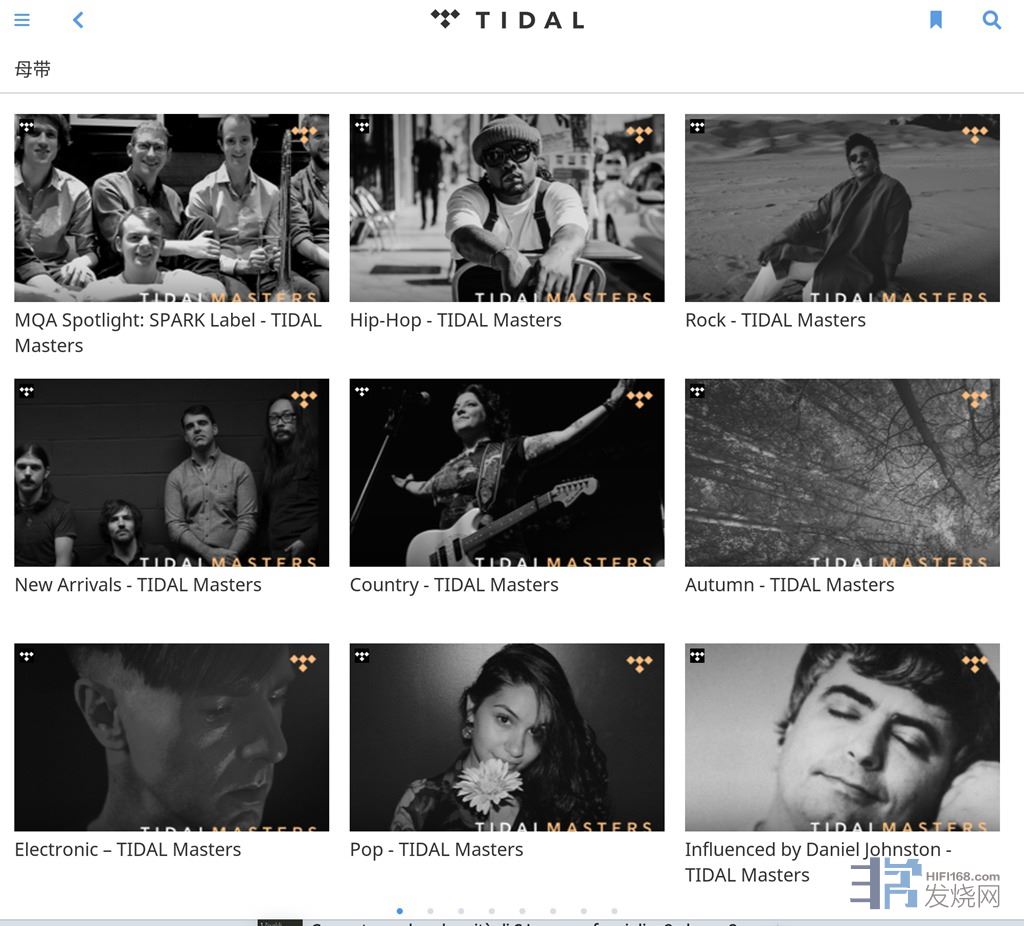Select the Autumn playlist cover image
This screenshot has height=926, width=1024.
(x=842, y=472)
